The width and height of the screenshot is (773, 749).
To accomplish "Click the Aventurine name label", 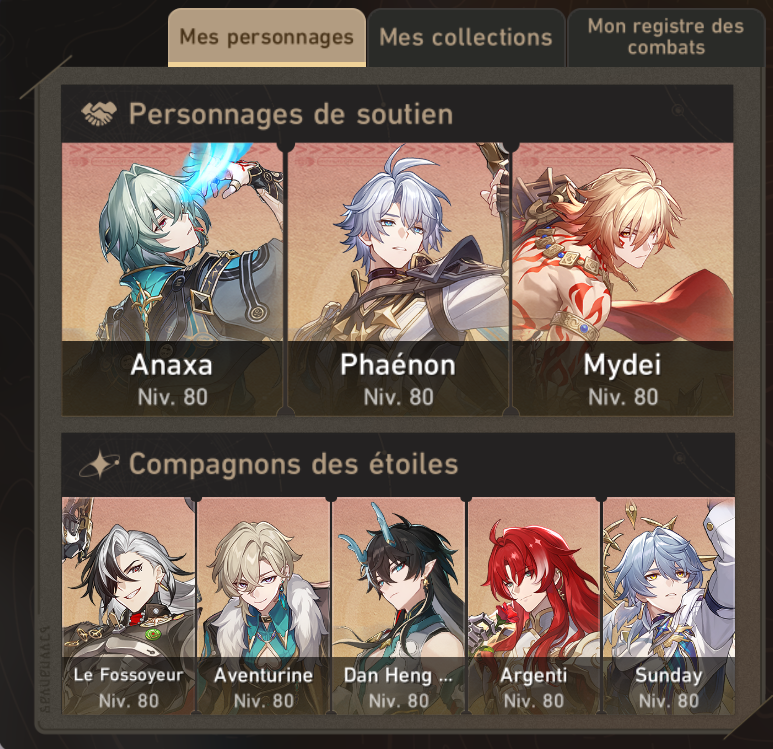I will (263, 675).
